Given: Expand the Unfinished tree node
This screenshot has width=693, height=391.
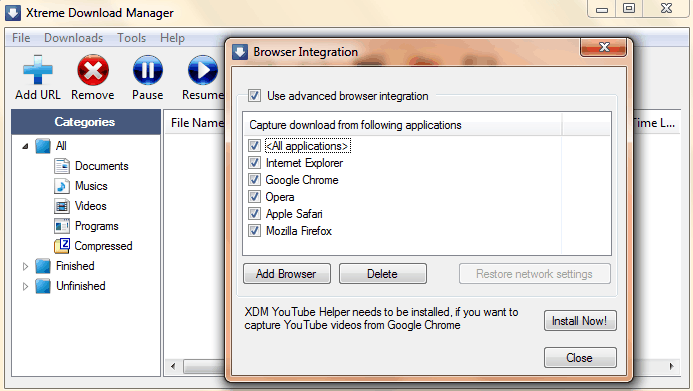Looking at the screenshot, I should 25,286.
